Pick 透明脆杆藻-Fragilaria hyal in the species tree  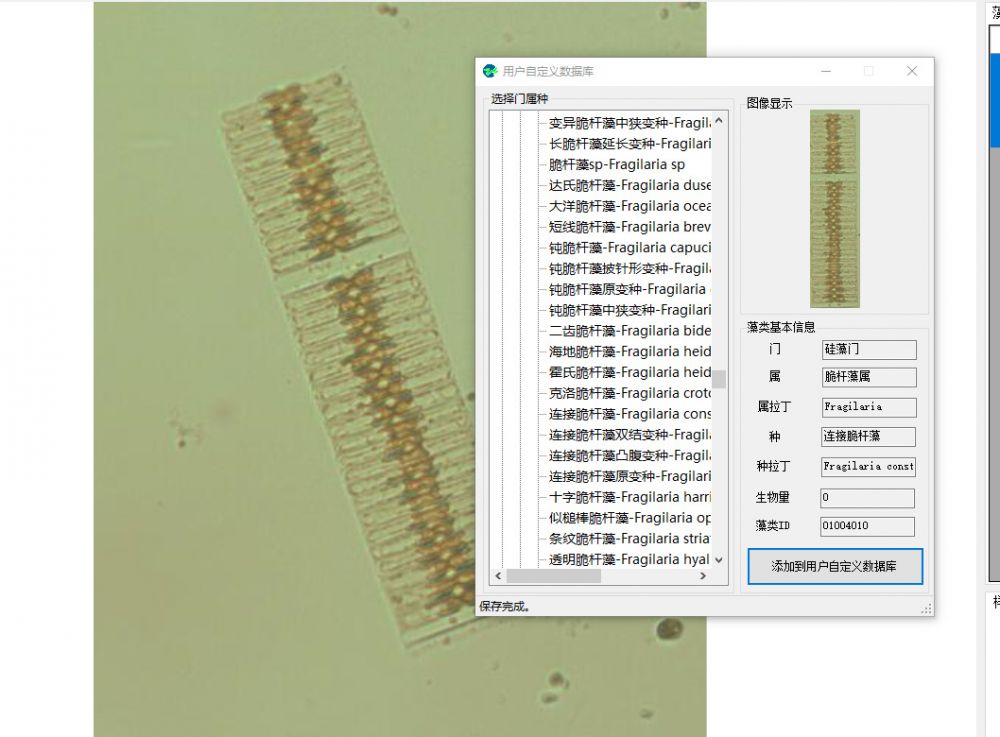click(x=629, y=560)
